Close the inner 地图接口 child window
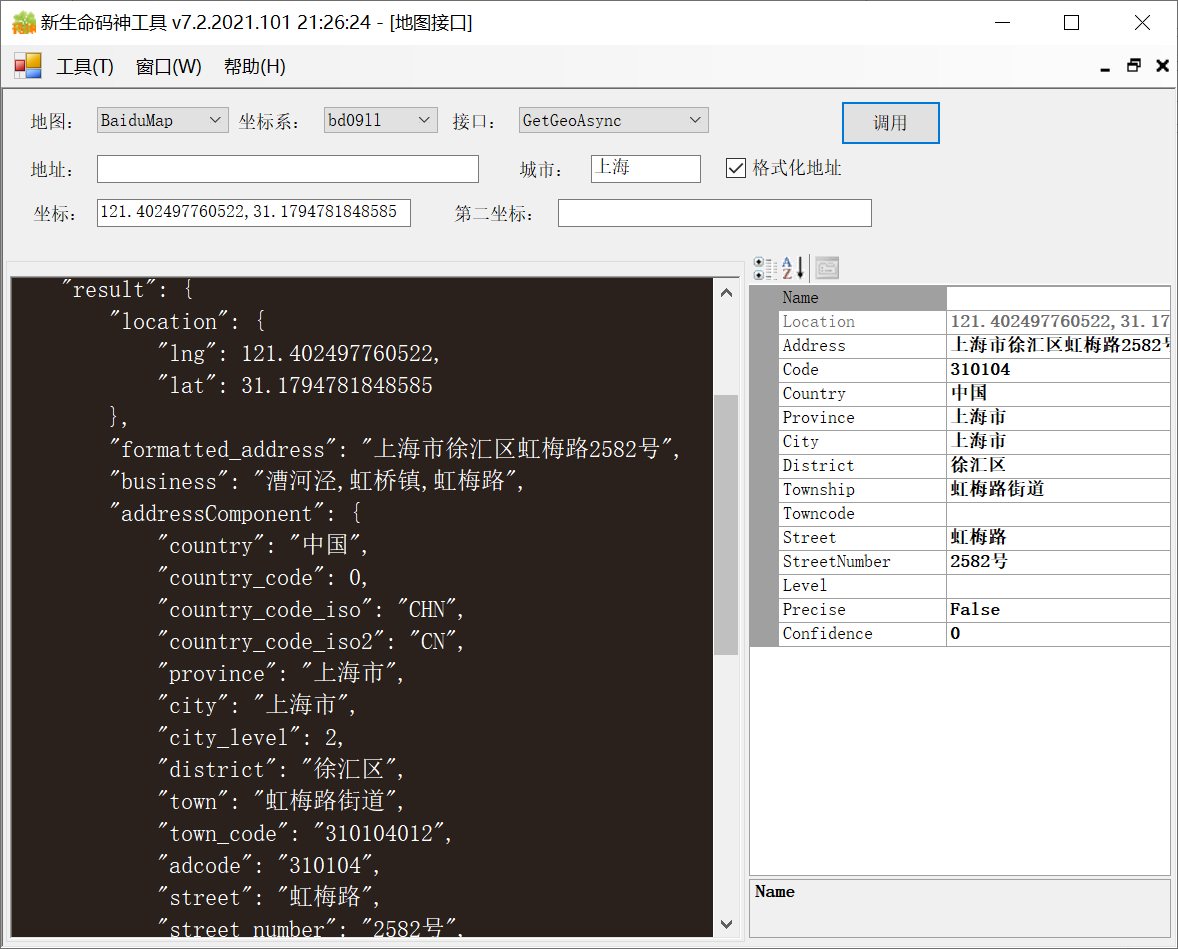1178x949 pixels. coord(1162,66)
